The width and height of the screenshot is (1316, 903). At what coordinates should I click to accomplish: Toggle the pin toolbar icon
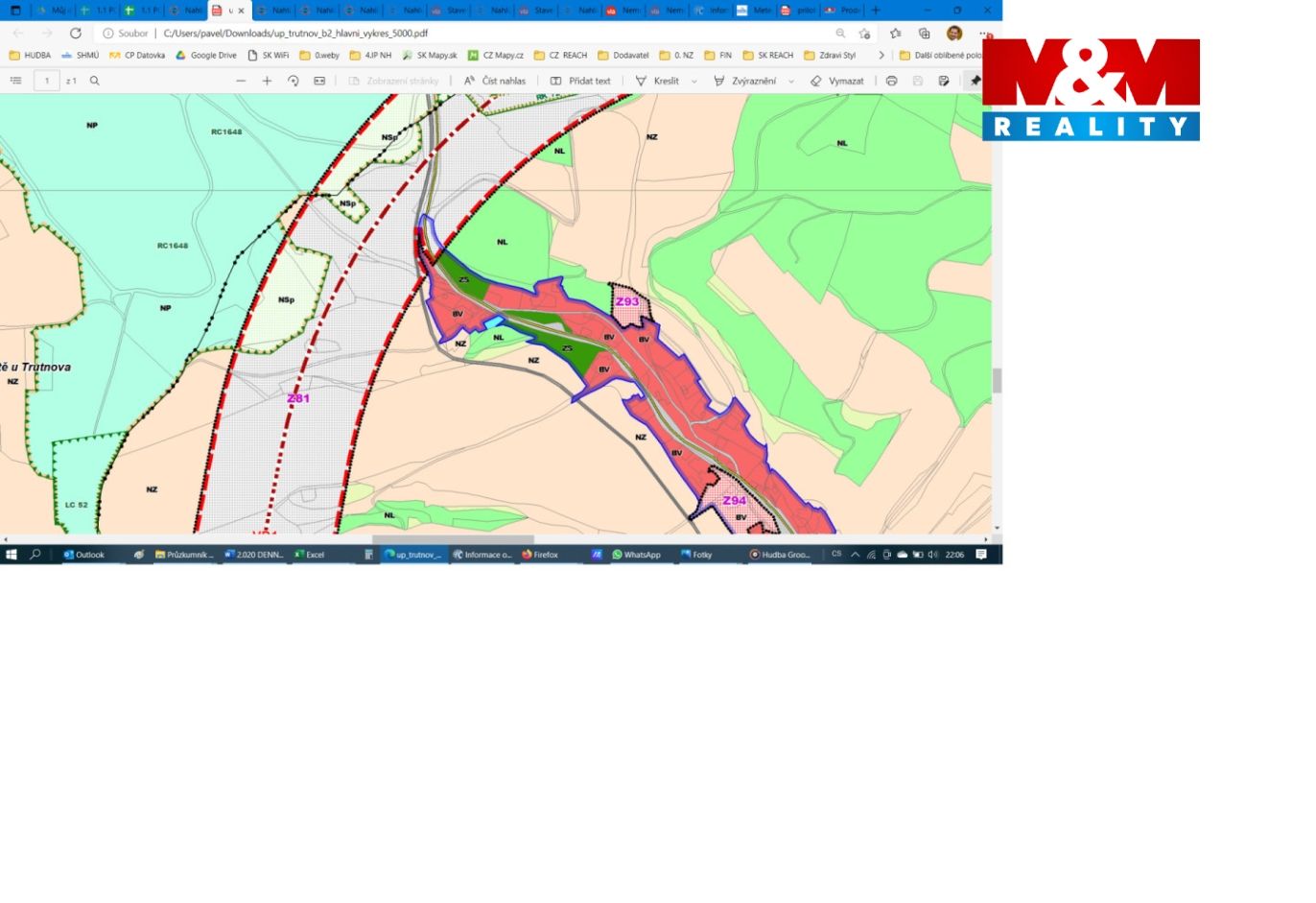click(975, 81)
